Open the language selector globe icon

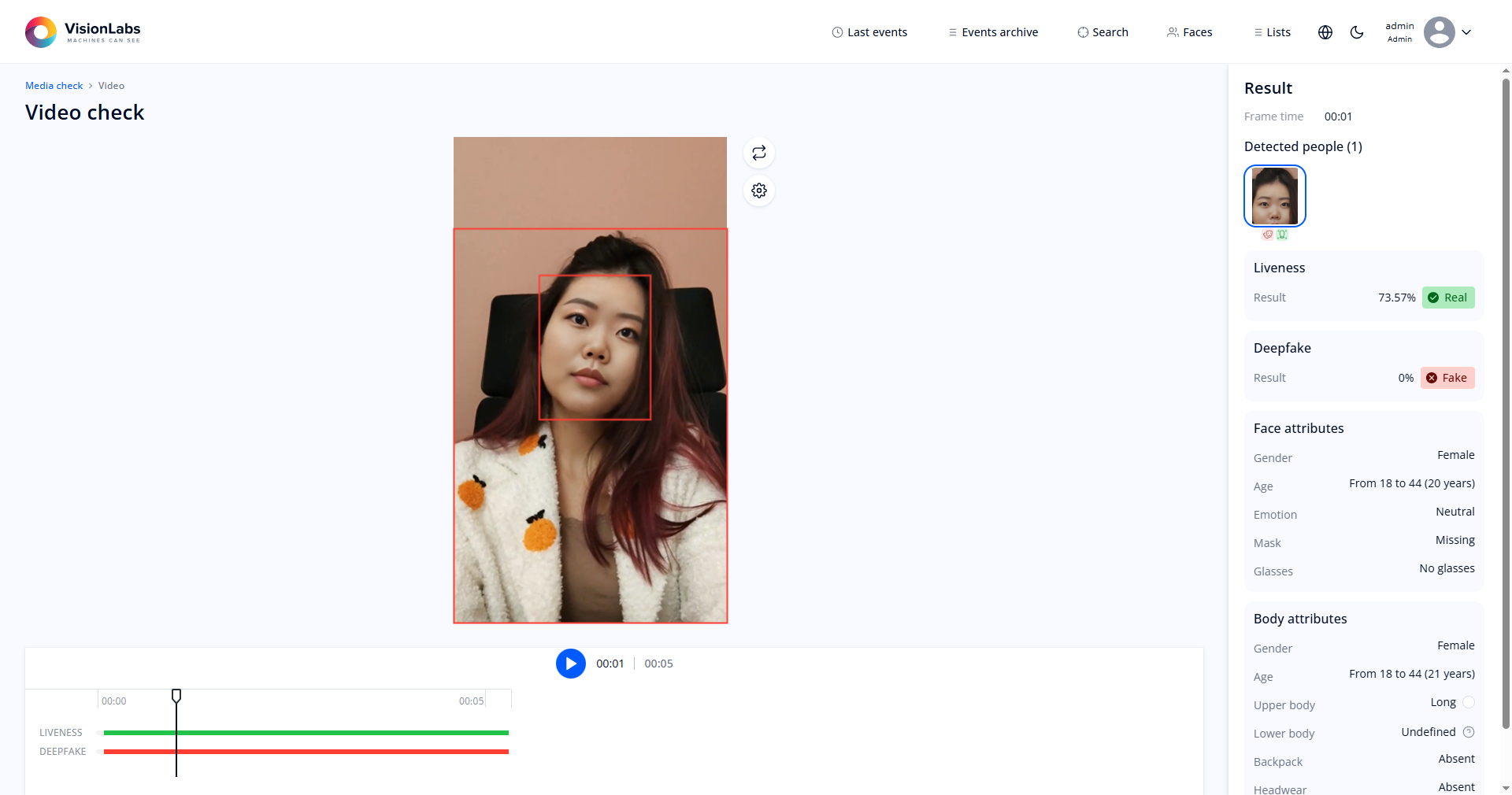click(x=1325, y=31)
